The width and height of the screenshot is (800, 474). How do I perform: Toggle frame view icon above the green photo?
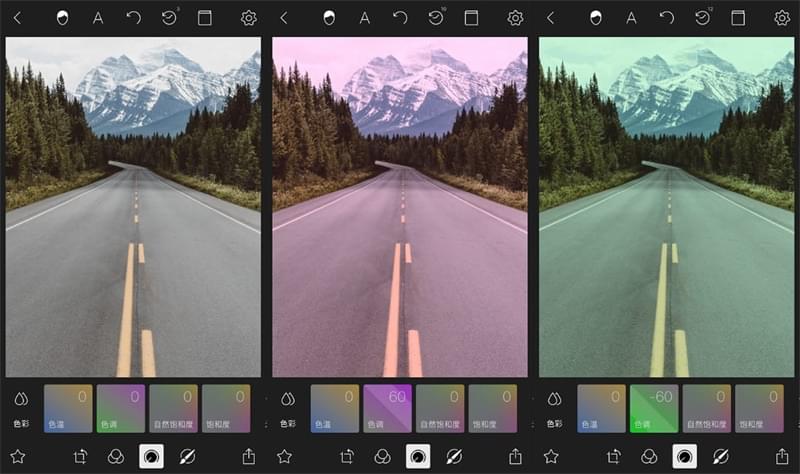[738, 18]
